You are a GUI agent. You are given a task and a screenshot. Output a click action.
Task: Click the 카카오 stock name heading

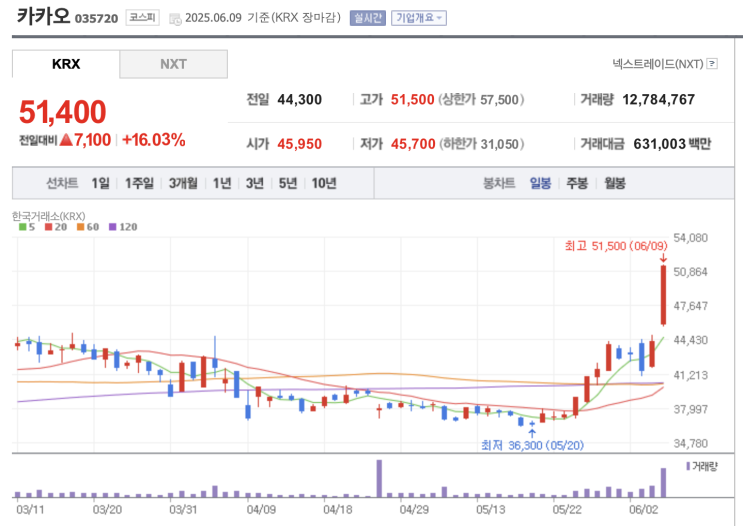(43, 17)
